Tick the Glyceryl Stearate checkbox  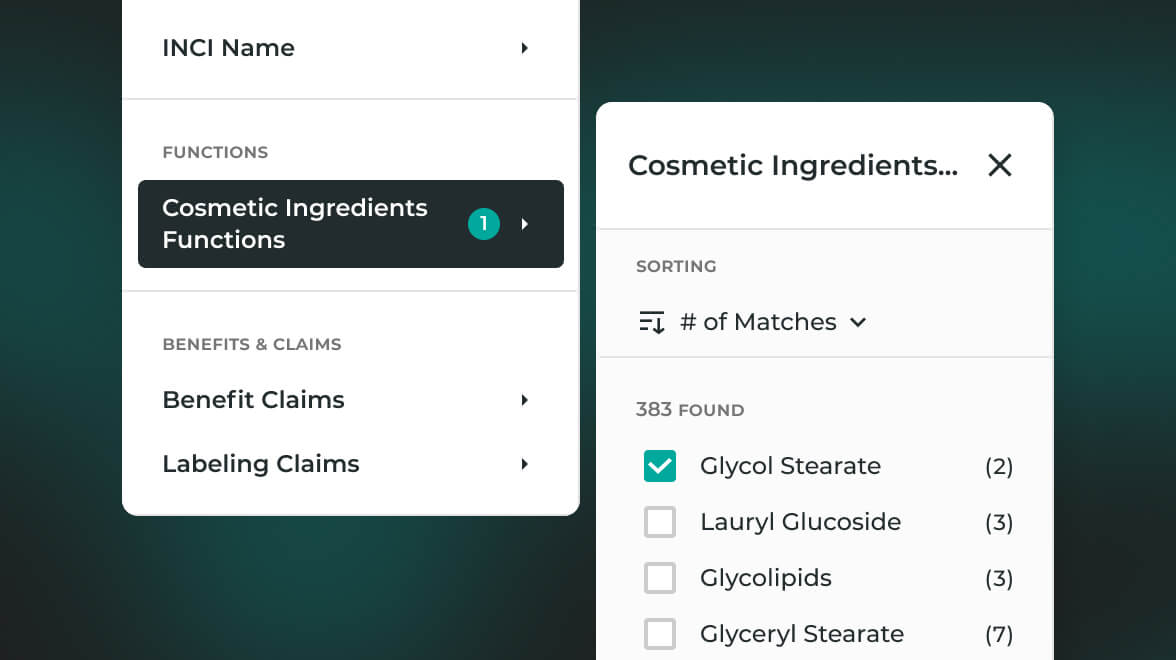[x=660, y=634]
